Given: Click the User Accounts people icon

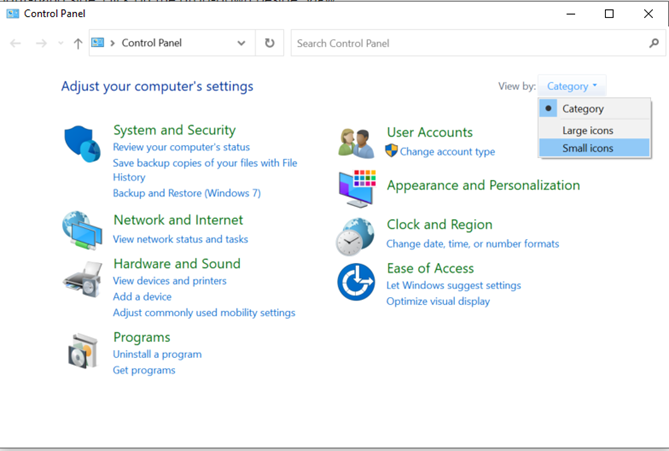Looking at the screenshot, I should tap(355, 143).
